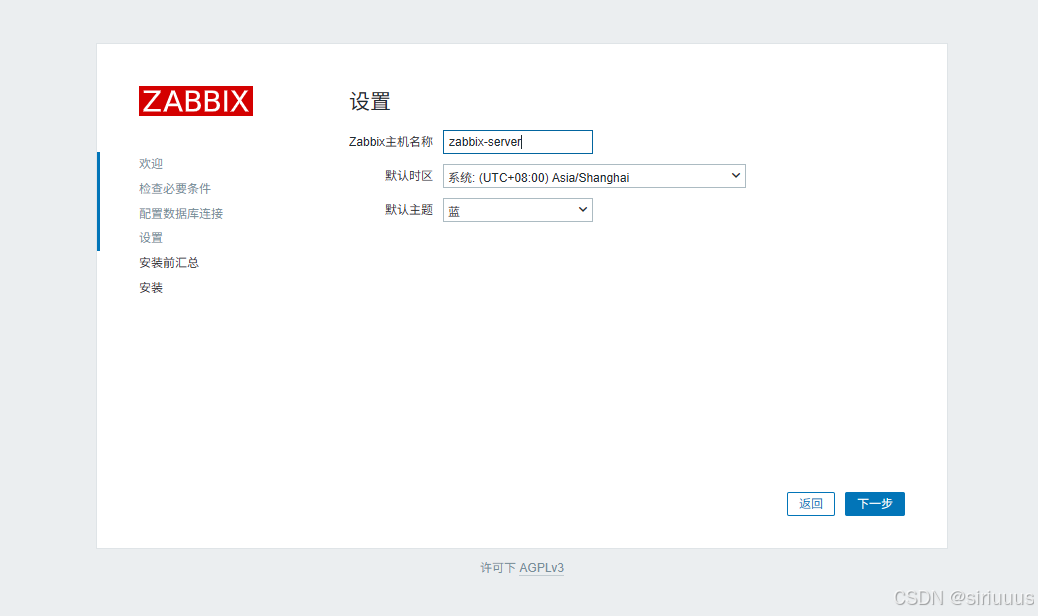Open the AGPLv3 license link
Viewport: 1038px width, 616px height.
pos(542,568)
